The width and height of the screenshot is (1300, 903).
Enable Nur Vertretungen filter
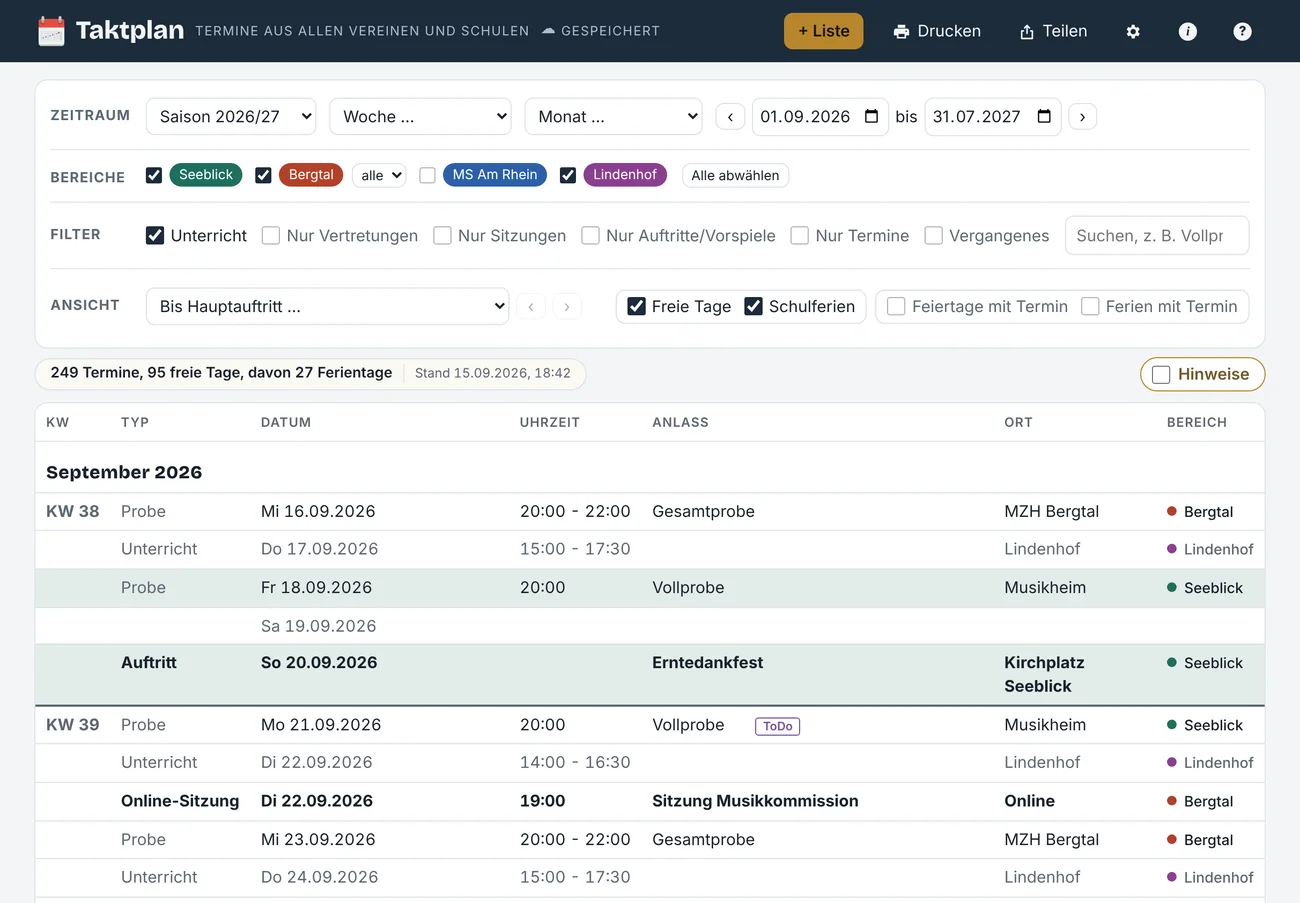pos(270,236)
